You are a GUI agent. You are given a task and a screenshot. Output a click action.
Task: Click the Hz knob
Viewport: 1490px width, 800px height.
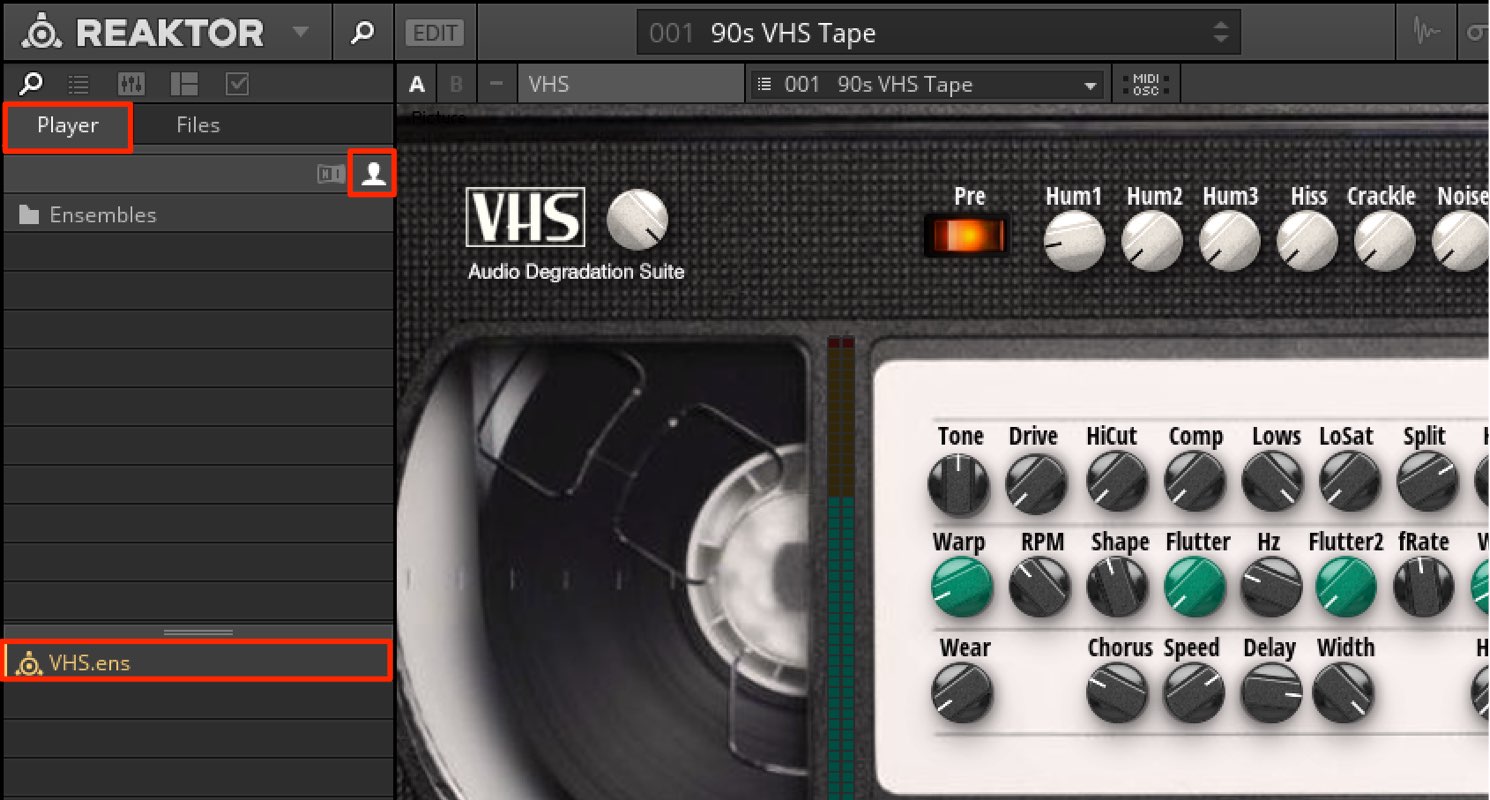(1272, 587)
